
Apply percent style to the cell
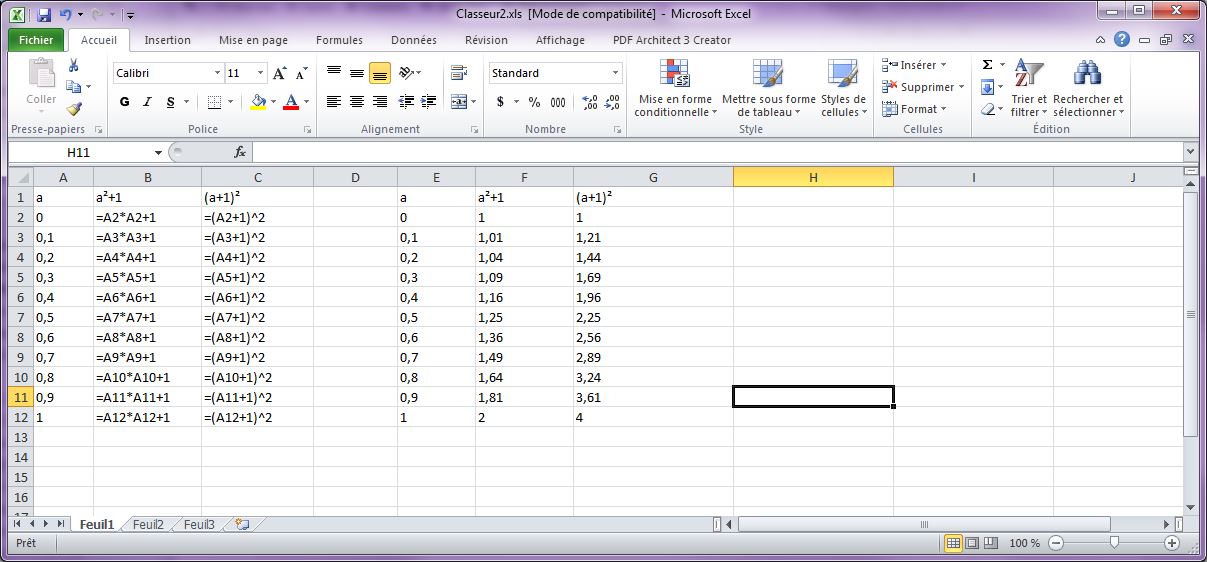click(x=534, y=102)
